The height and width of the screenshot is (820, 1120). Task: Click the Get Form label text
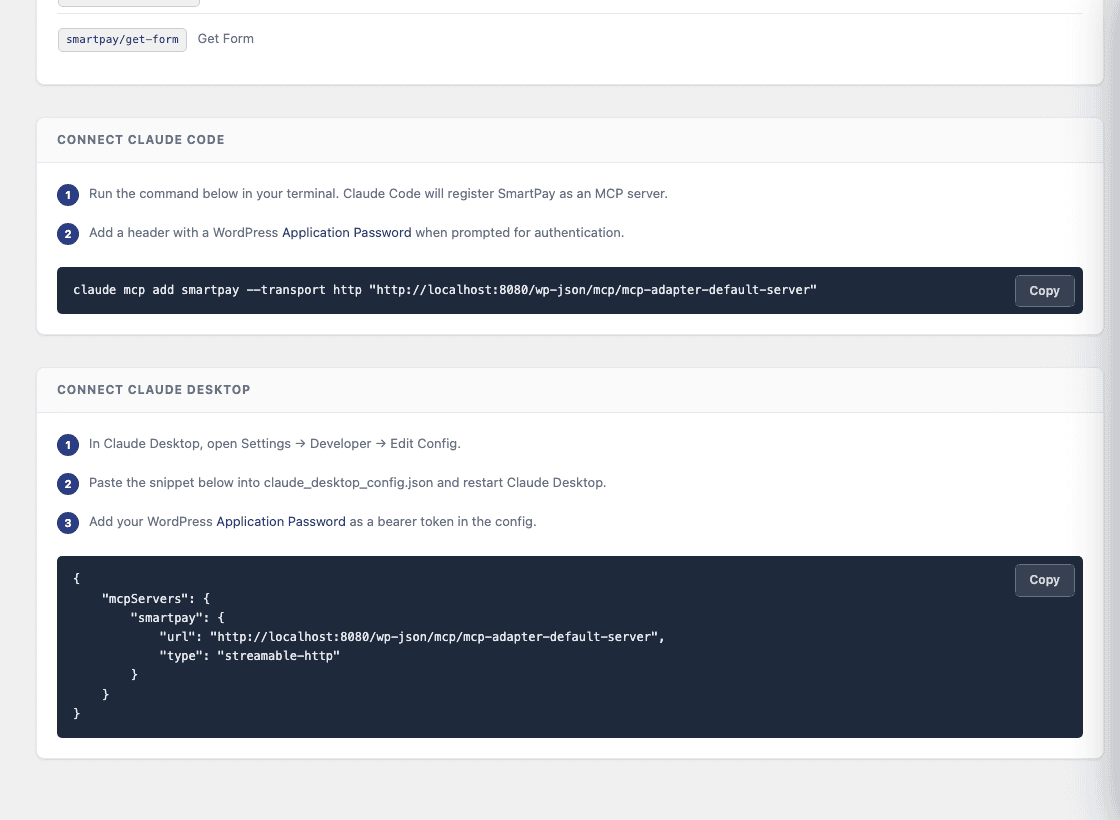[226, 39]
